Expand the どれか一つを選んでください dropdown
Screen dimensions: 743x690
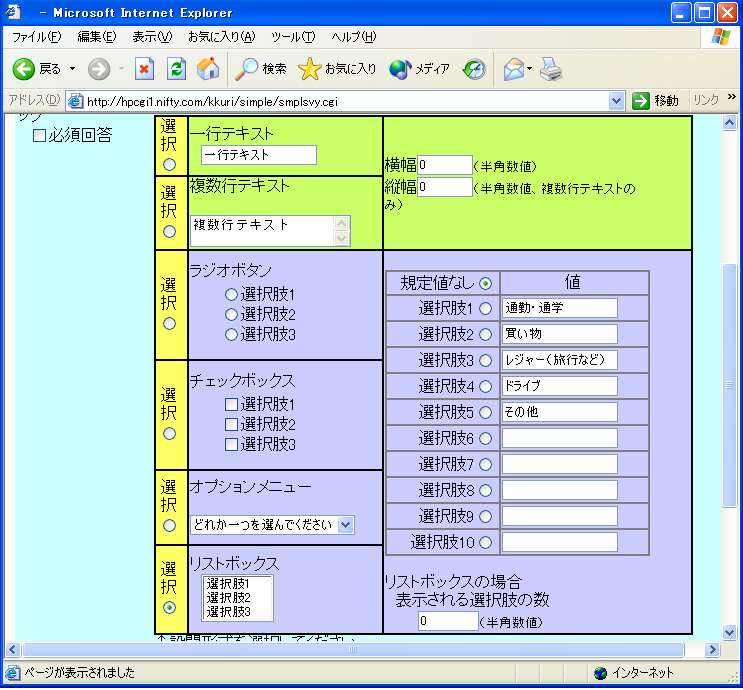(x=345, y=525)
